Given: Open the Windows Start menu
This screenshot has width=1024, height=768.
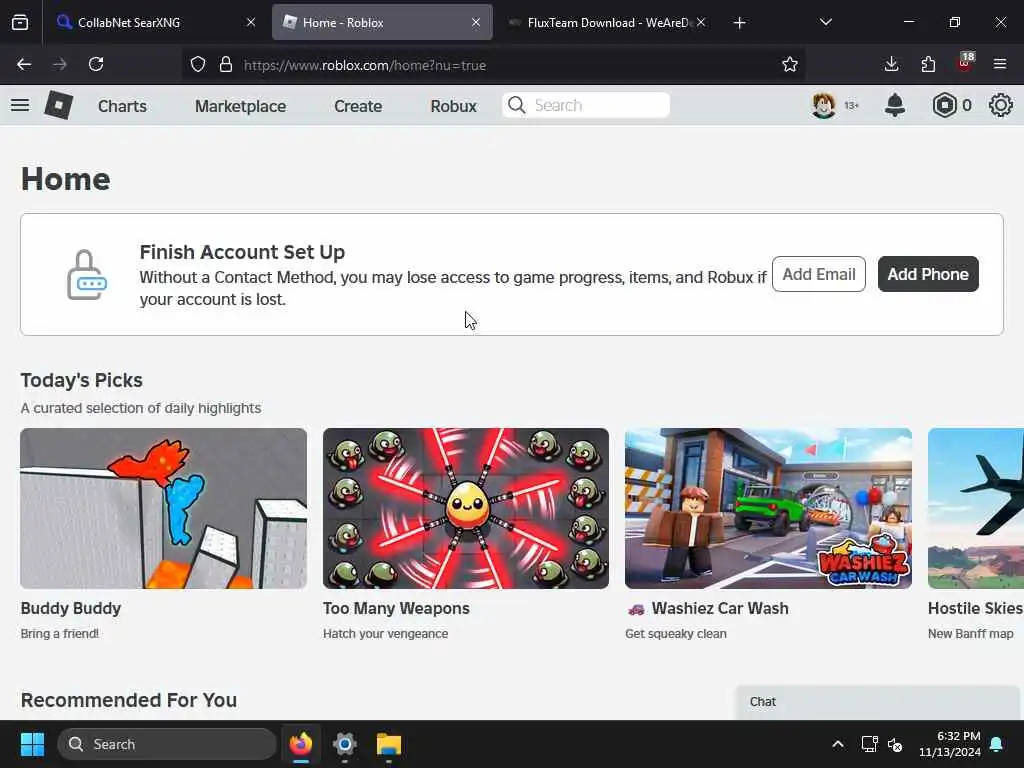Looking at the screenshot, I should click(x=32, y=744).
